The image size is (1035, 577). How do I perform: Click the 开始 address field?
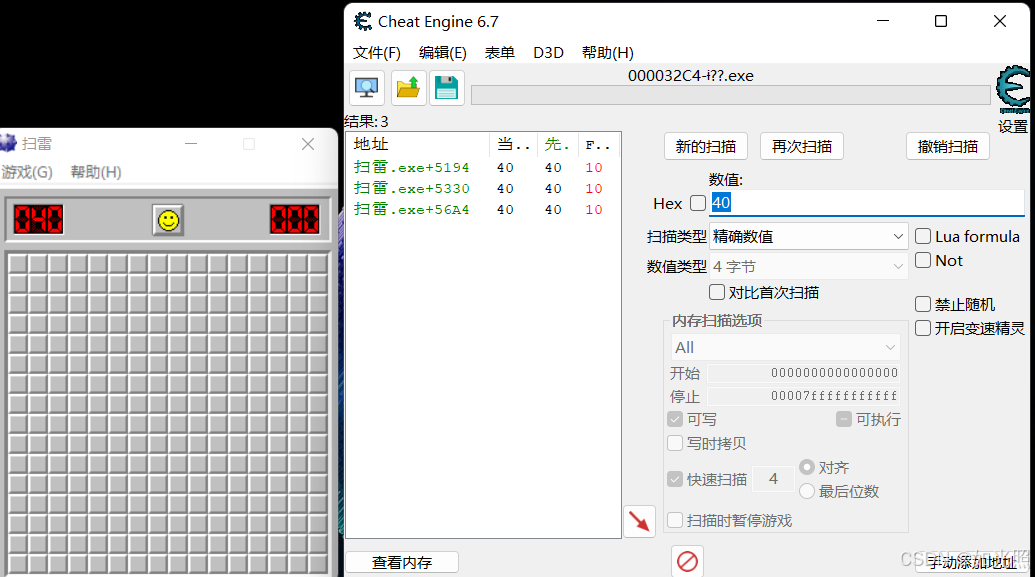tap(803, 373)
